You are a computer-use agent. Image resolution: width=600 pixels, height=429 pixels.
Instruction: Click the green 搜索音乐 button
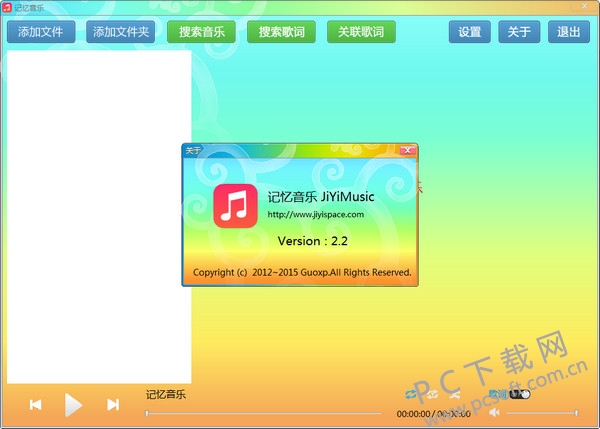click(x=201, y=32)
